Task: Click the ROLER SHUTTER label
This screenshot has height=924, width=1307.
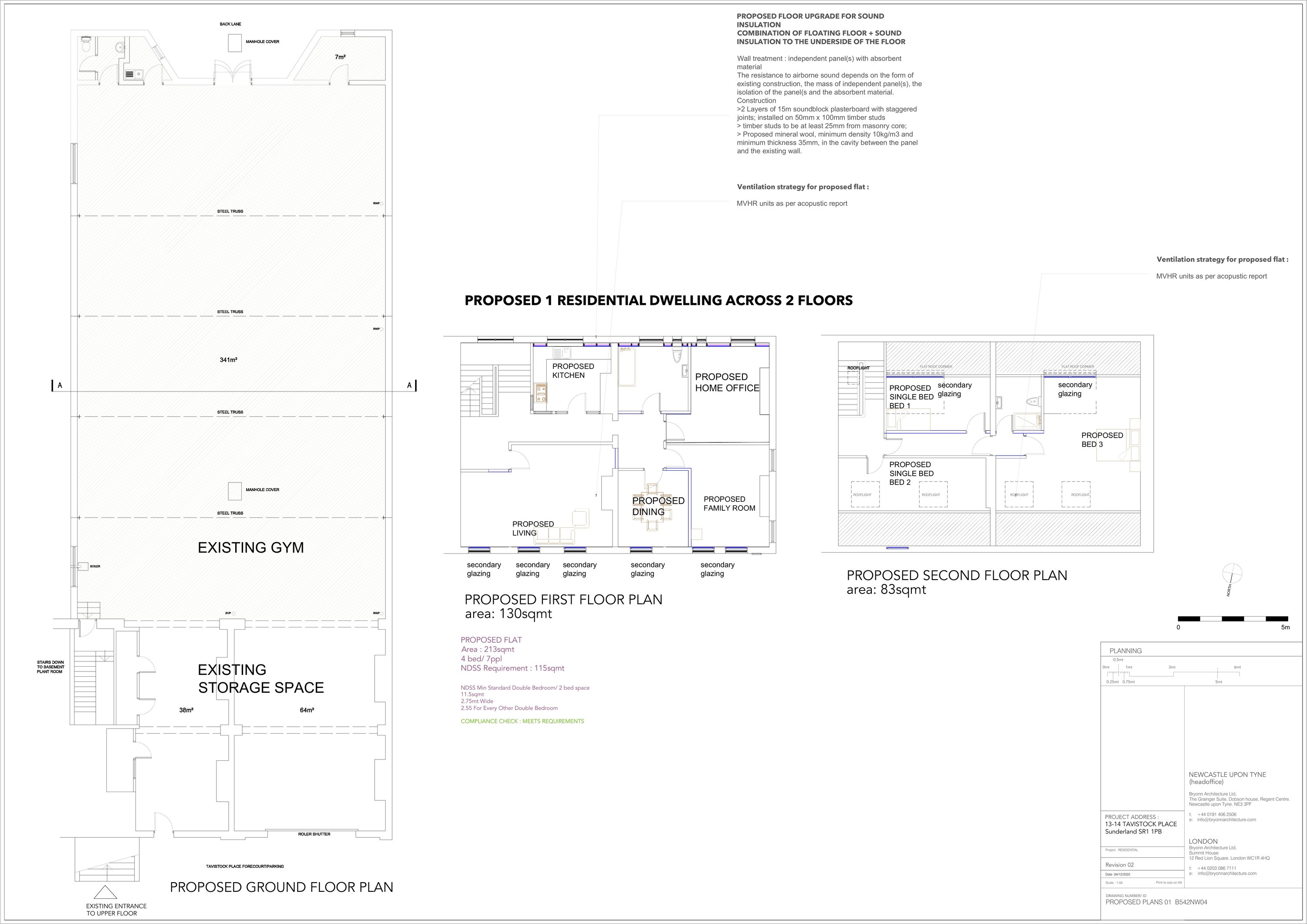Action: [314, 834]
